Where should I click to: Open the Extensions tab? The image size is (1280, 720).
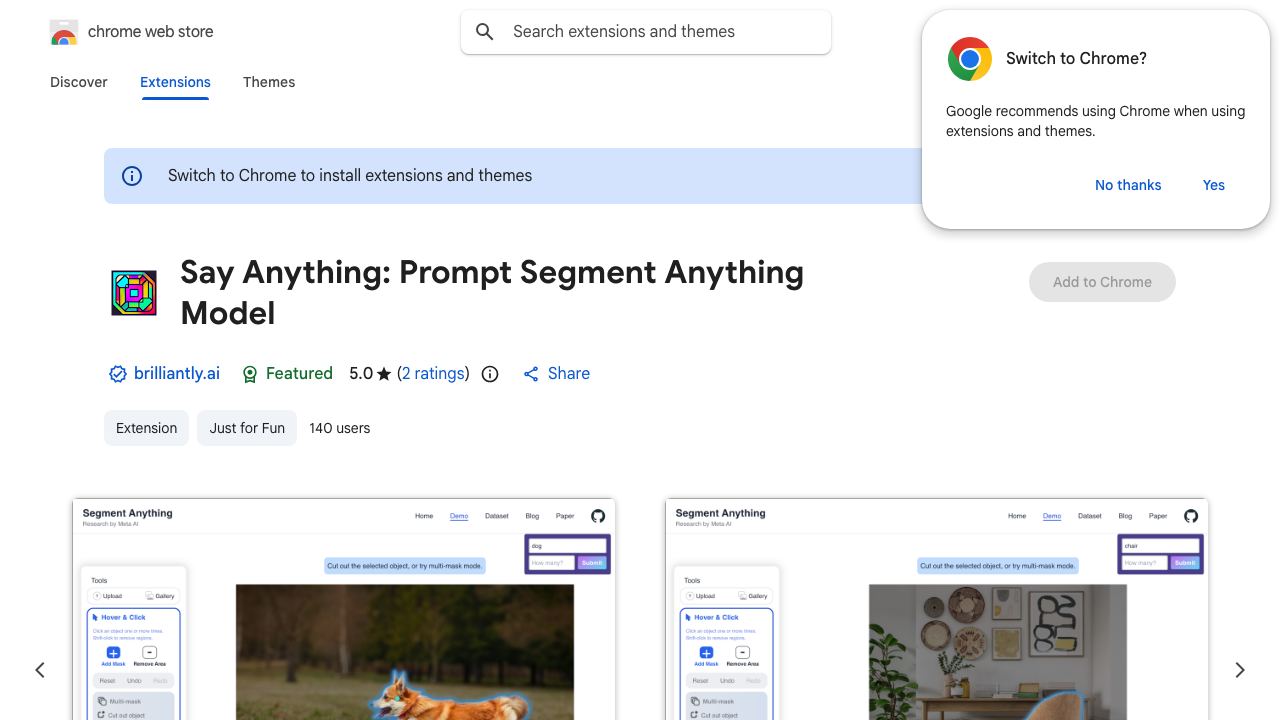click(175, 82)
